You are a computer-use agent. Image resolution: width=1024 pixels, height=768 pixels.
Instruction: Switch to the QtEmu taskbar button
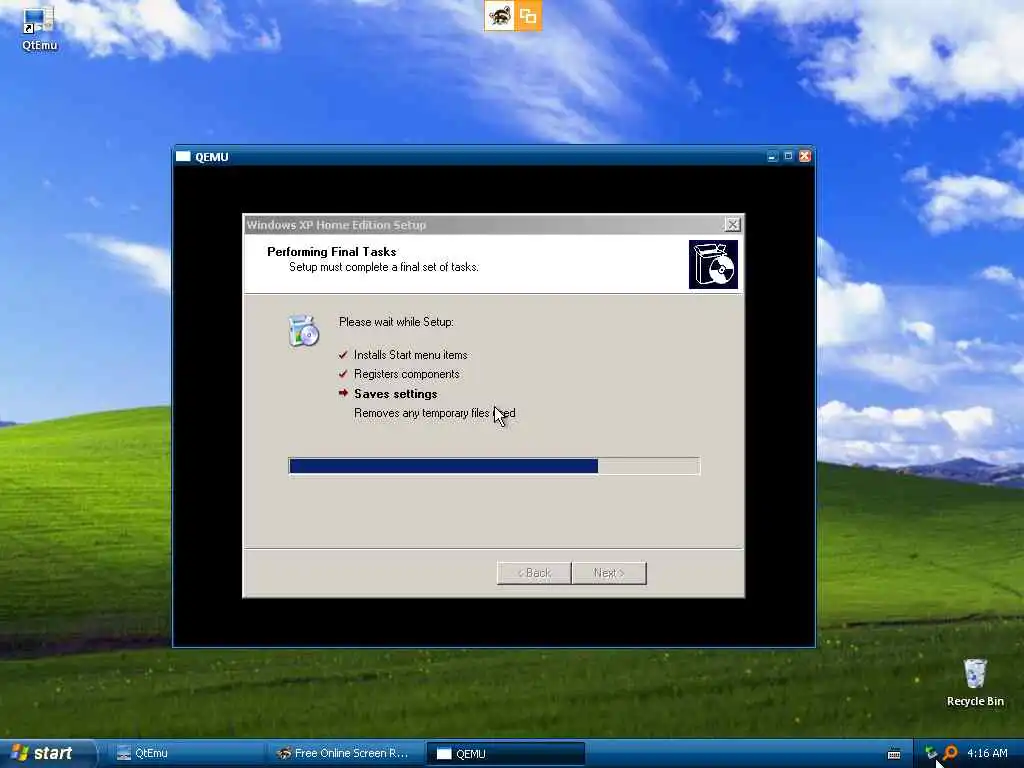(187, 754)
